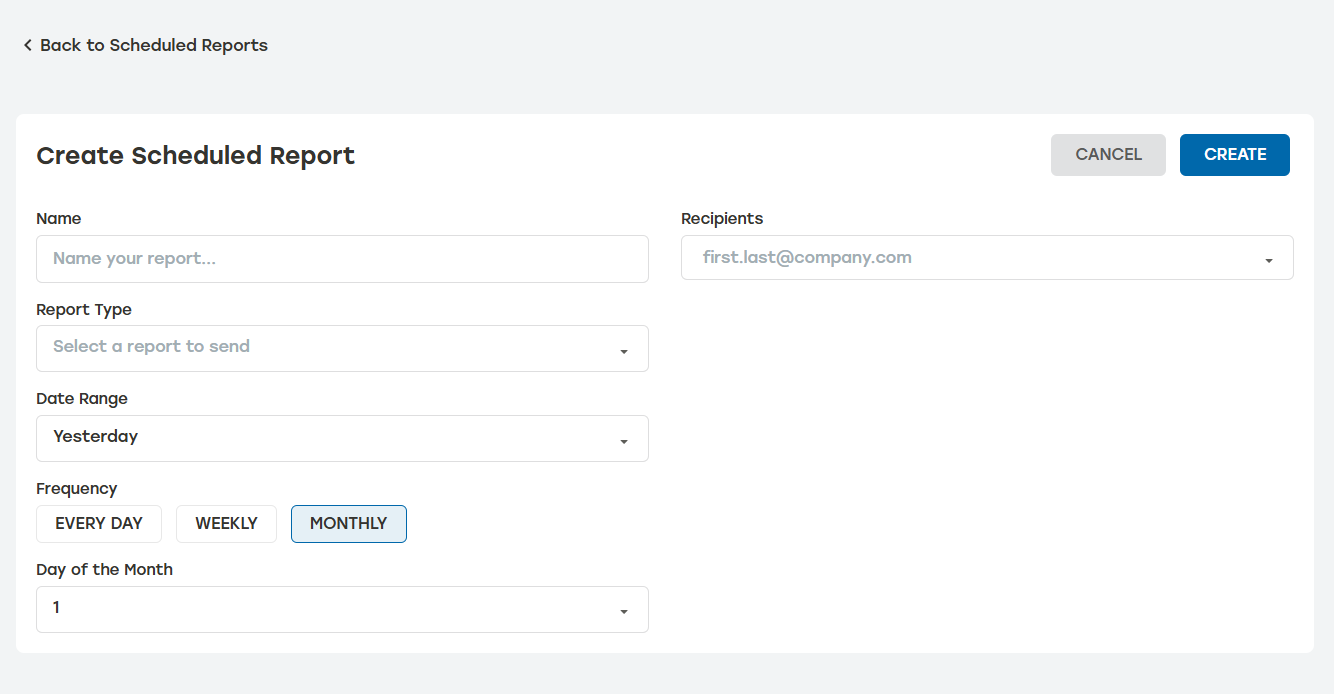Click the Frequency section label
1334x694 pixels.
(77, 488)
